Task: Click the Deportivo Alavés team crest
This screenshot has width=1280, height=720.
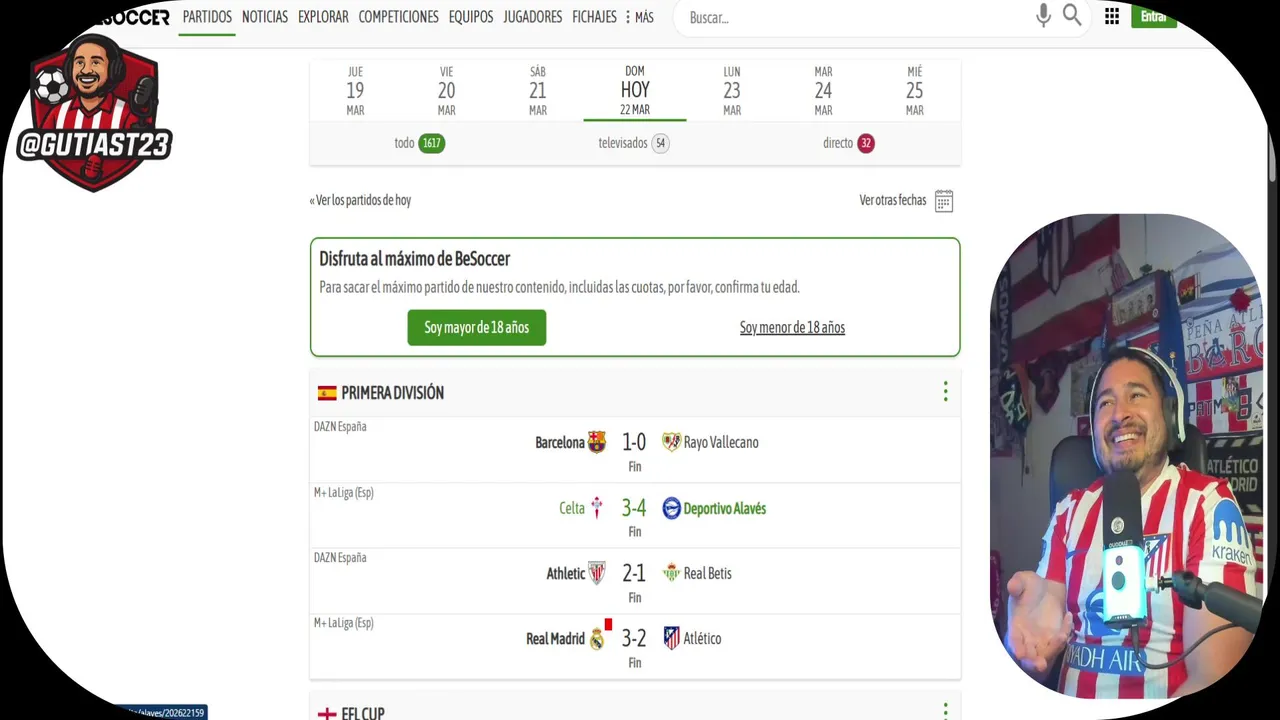Action: (x=672, y=508)
